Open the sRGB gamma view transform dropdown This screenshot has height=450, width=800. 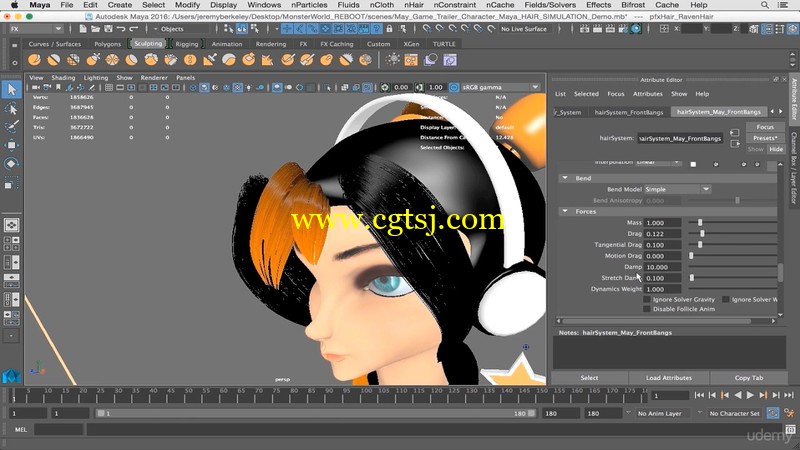point(501,87)
